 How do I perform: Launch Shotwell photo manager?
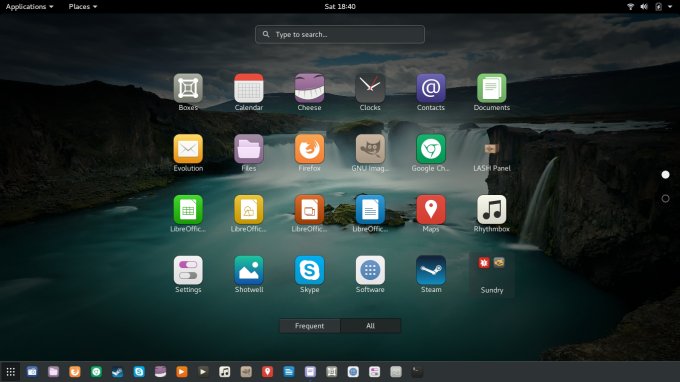[249, 271]
